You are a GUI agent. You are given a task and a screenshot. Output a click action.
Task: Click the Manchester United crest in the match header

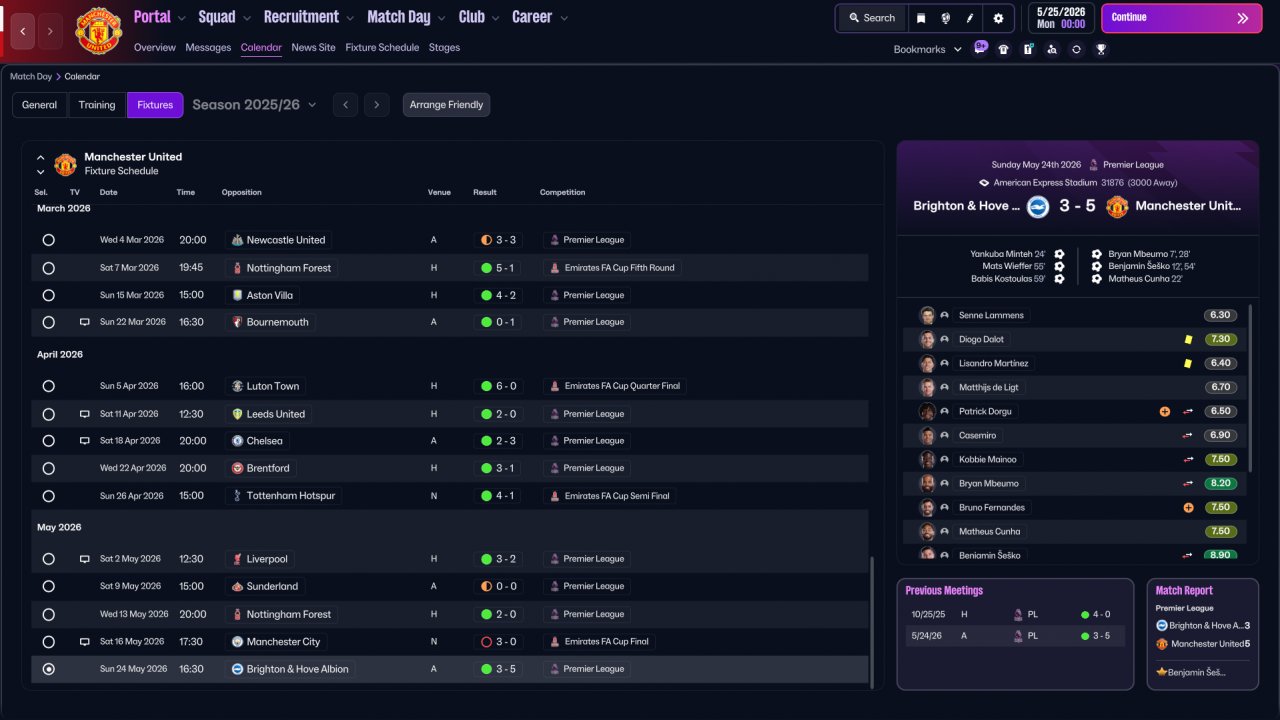coord(1117,206)
